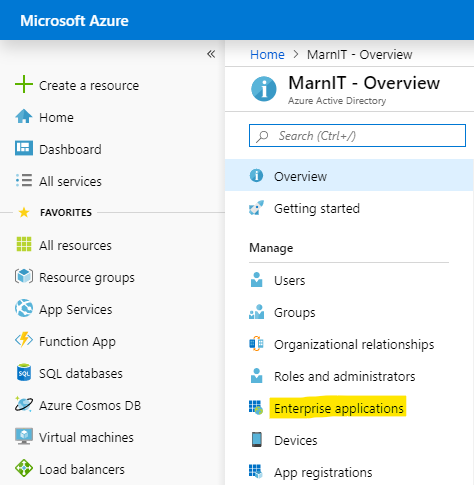Click the Roles and administrators icon
Screen dimensions: 474x485
point(256,376)
